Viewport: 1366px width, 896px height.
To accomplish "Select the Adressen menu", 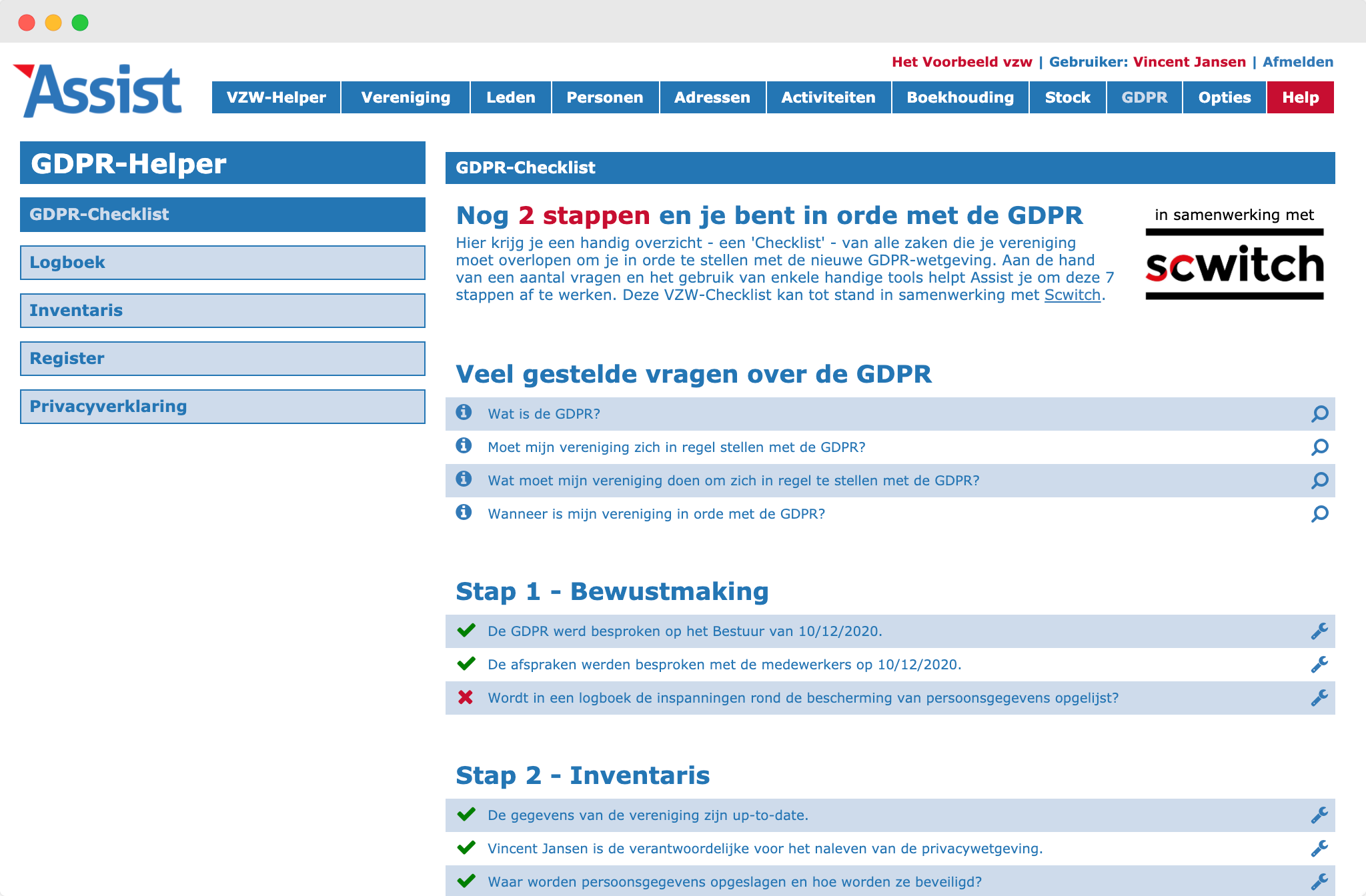I will pos(712,97).
